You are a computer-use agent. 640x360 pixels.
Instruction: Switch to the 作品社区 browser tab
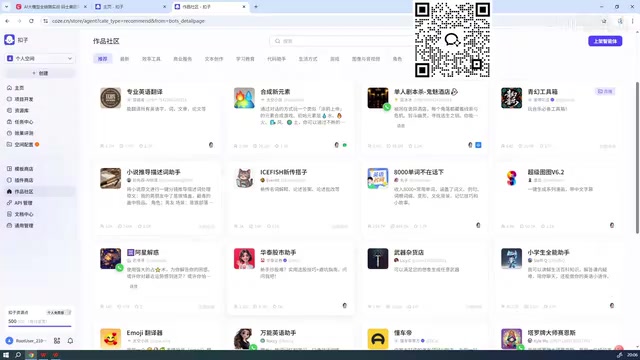(x=210, y=7)
